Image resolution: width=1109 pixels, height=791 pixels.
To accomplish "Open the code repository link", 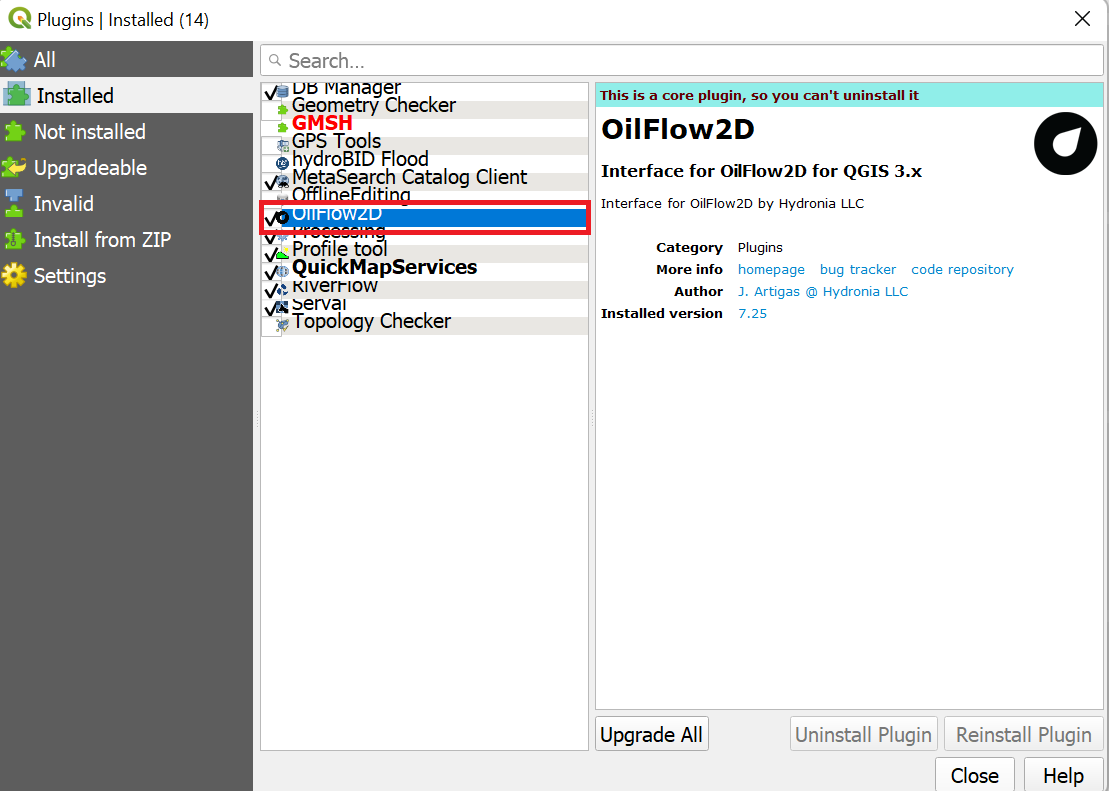I will pyautogui.click(x=962, y=270).
